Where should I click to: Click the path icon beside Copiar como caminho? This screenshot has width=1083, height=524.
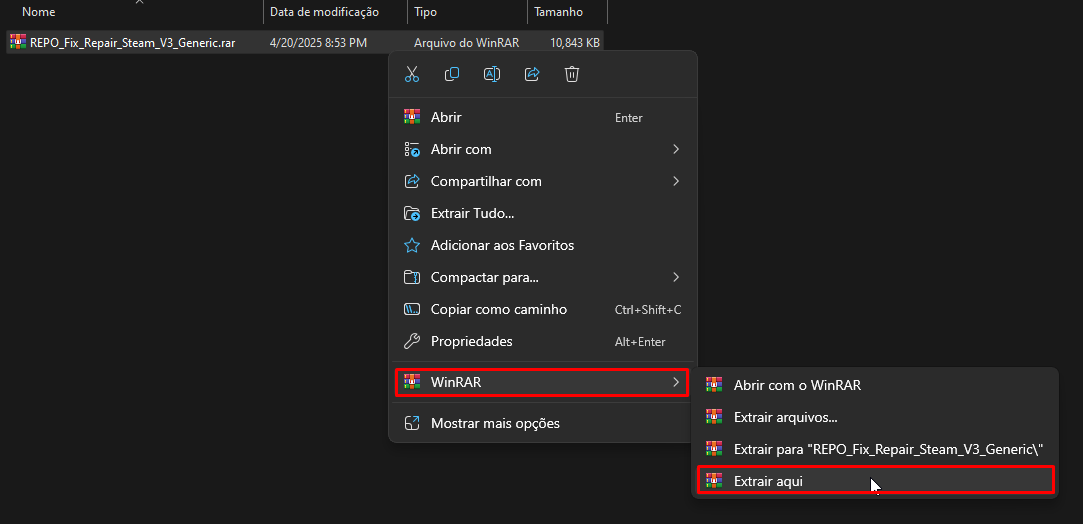(x=412, y=309)
